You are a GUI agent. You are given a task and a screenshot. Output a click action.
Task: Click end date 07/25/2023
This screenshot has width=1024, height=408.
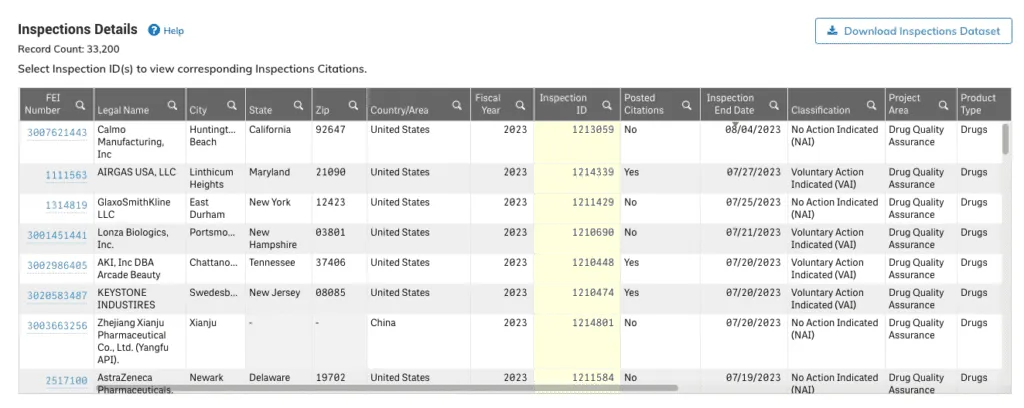(754, 202)
